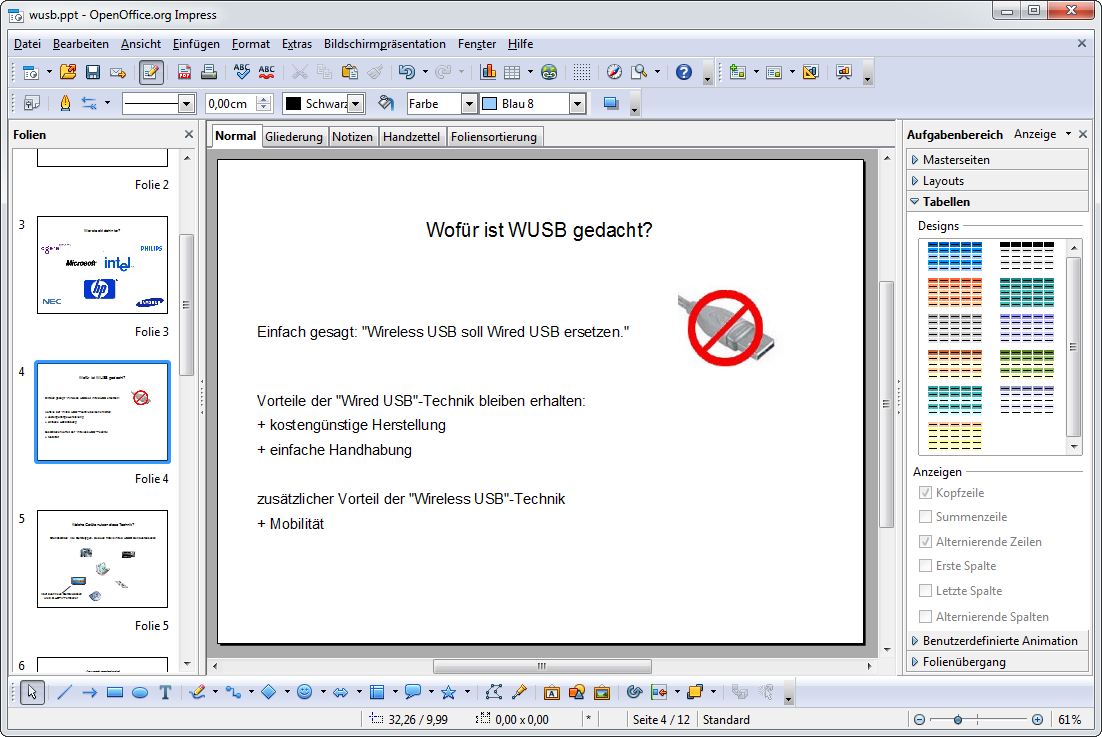Image resolution: width=1102 pixels, height=737 pixels.
Task: Select the Folie 5 thumbnail
Action: (x=102, y=559)
